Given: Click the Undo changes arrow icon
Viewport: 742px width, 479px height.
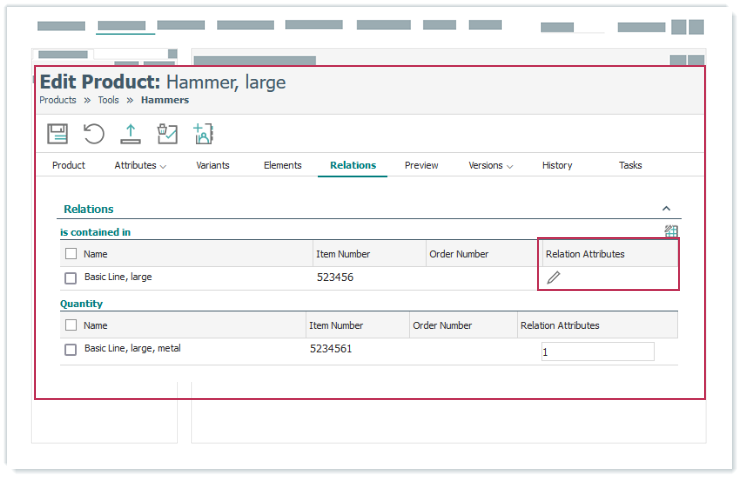Looking at the screenshot, I should [94, 134].
